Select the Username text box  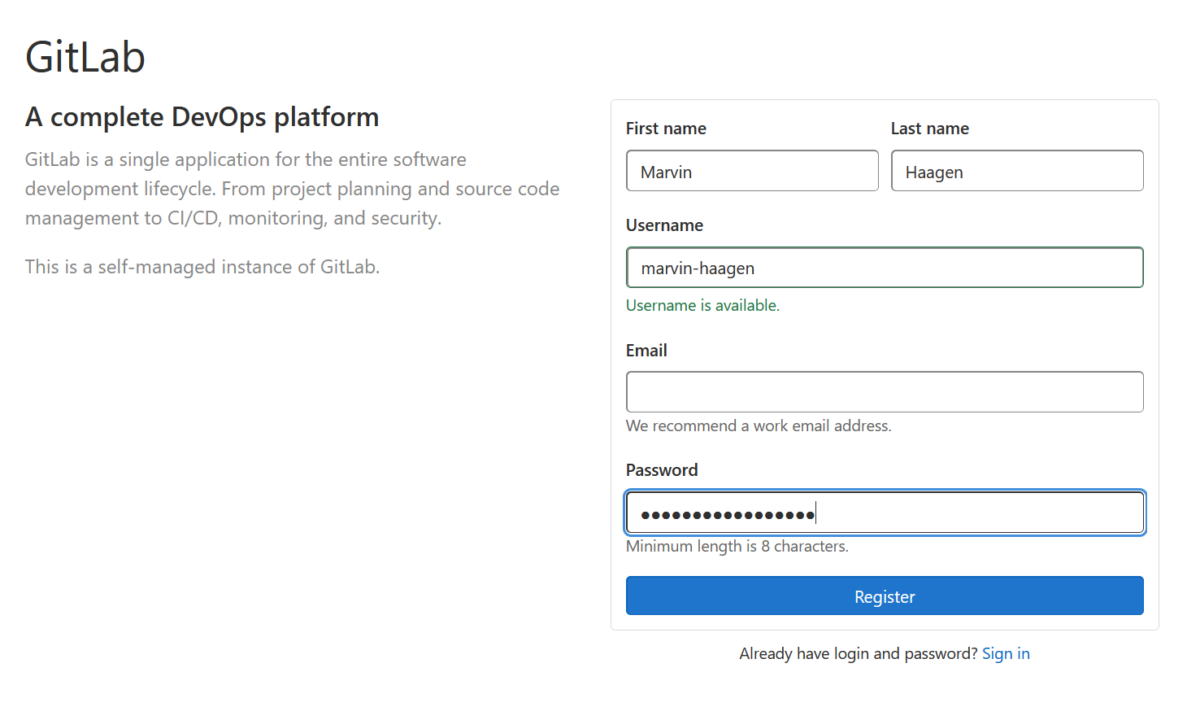[884, 267]
